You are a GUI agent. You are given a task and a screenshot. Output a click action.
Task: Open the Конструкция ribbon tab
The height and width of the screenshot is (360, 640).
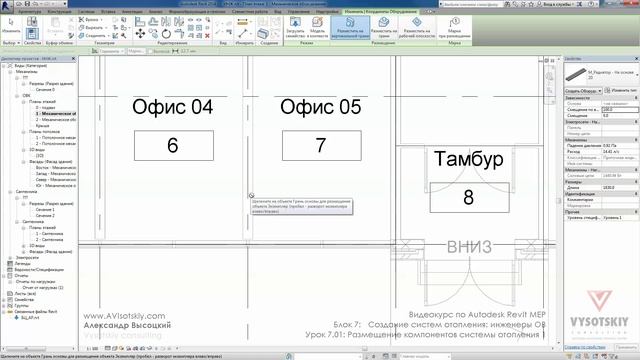pos(59,12)
